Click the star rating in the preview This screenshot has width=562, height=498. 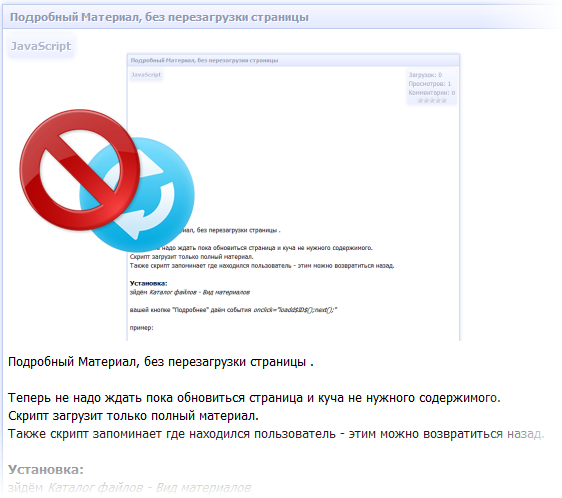(432, 101)
